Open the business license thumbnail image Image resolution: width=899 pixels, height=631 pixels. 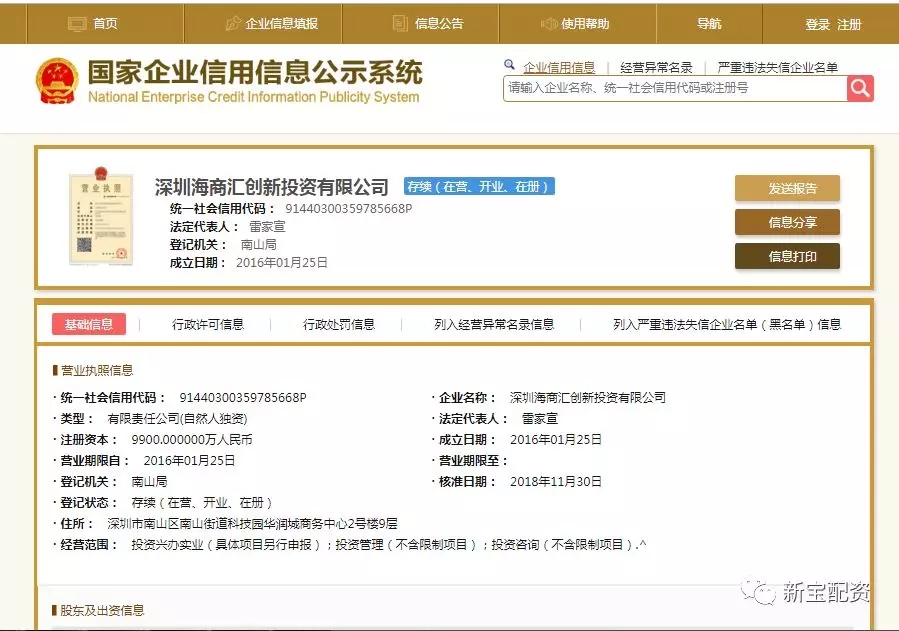pos(100,218)
